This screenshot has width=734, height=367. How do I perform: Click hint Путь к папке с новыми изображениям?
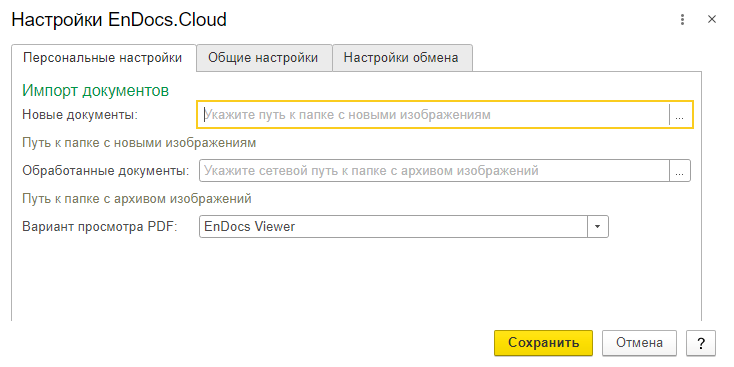click(x=139, y=143)
